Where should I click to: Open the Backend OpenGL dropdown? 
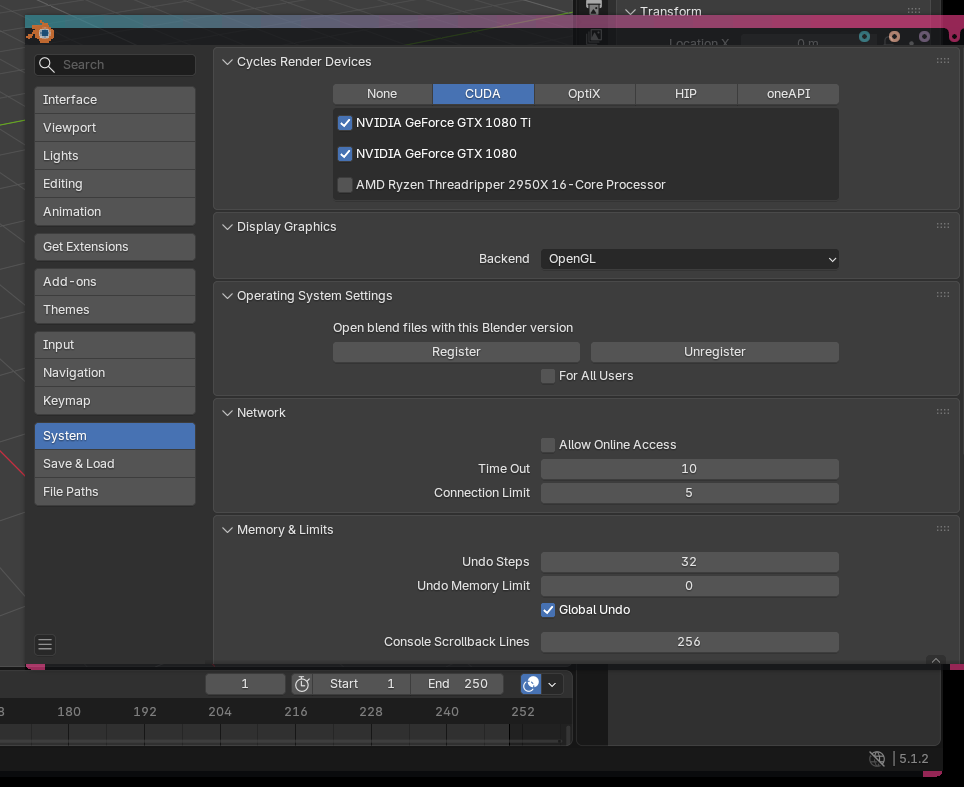point(689,259)
